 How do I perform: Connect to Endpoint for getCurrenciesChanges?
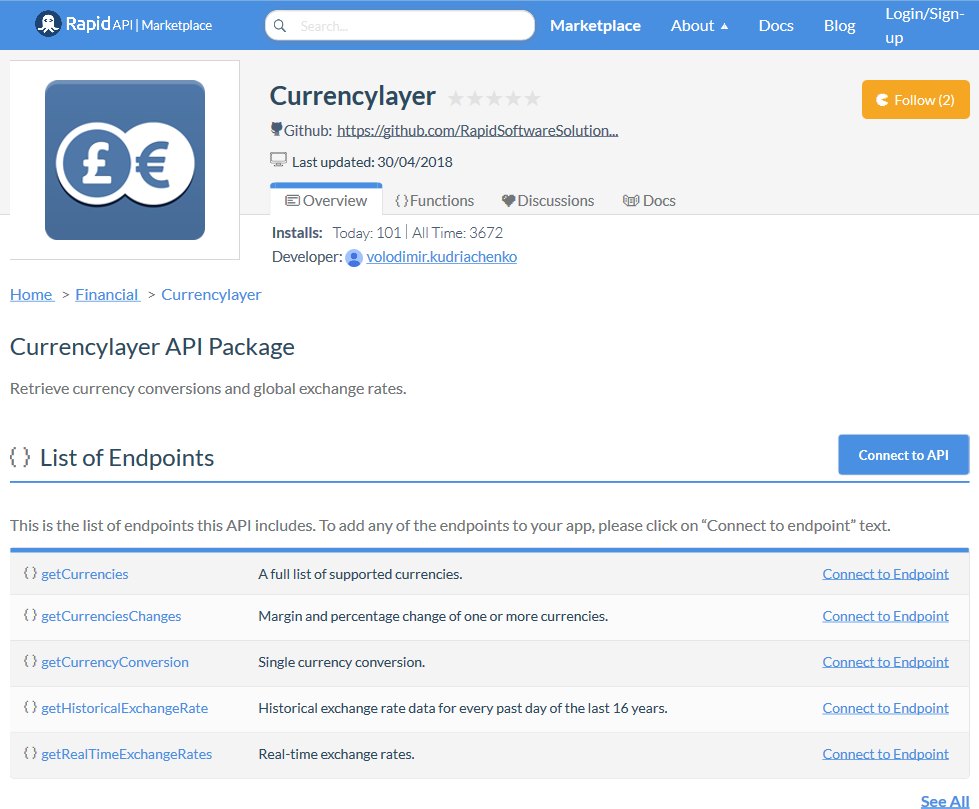pyautogui.click(x=885, y=616)
